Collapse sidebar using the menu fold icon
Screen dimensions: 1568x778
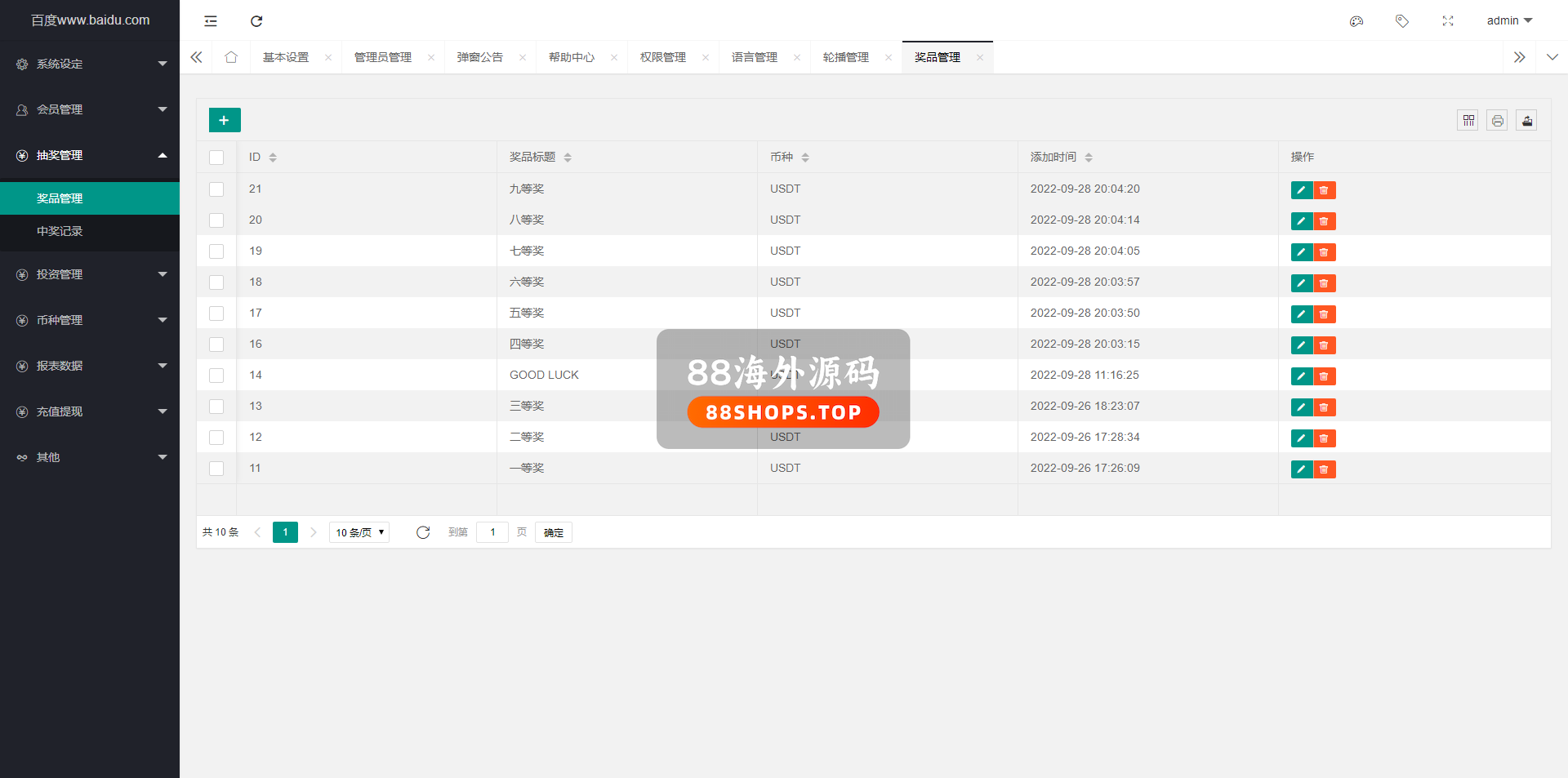(x=211, y=21)
